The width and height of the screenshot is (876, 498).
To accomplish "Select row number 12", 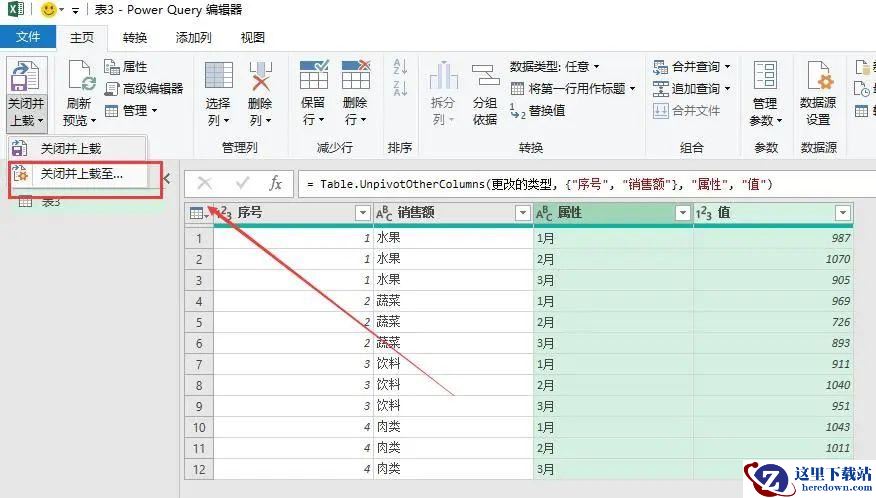I will pyautogui.click(x=199, y=469).
